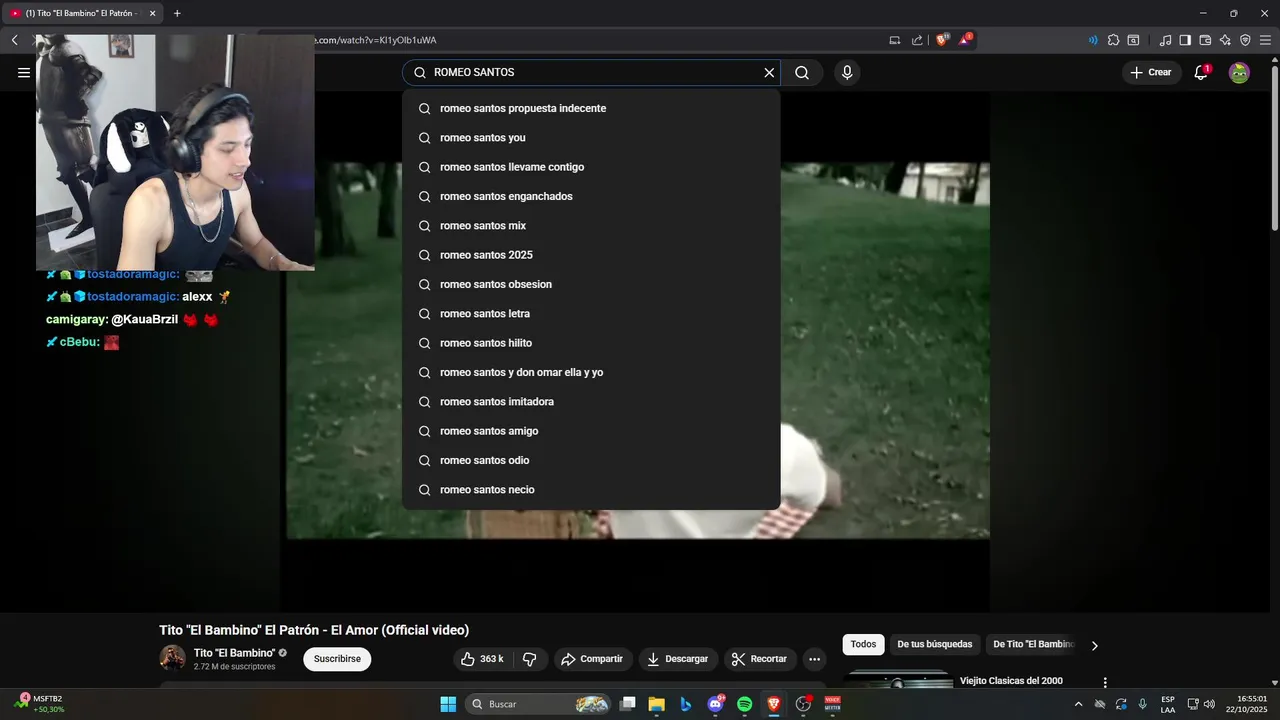Click the browser address bar URL
Image resolution: width=1280 pixels, height=720 pixels.
coord(376,40)
